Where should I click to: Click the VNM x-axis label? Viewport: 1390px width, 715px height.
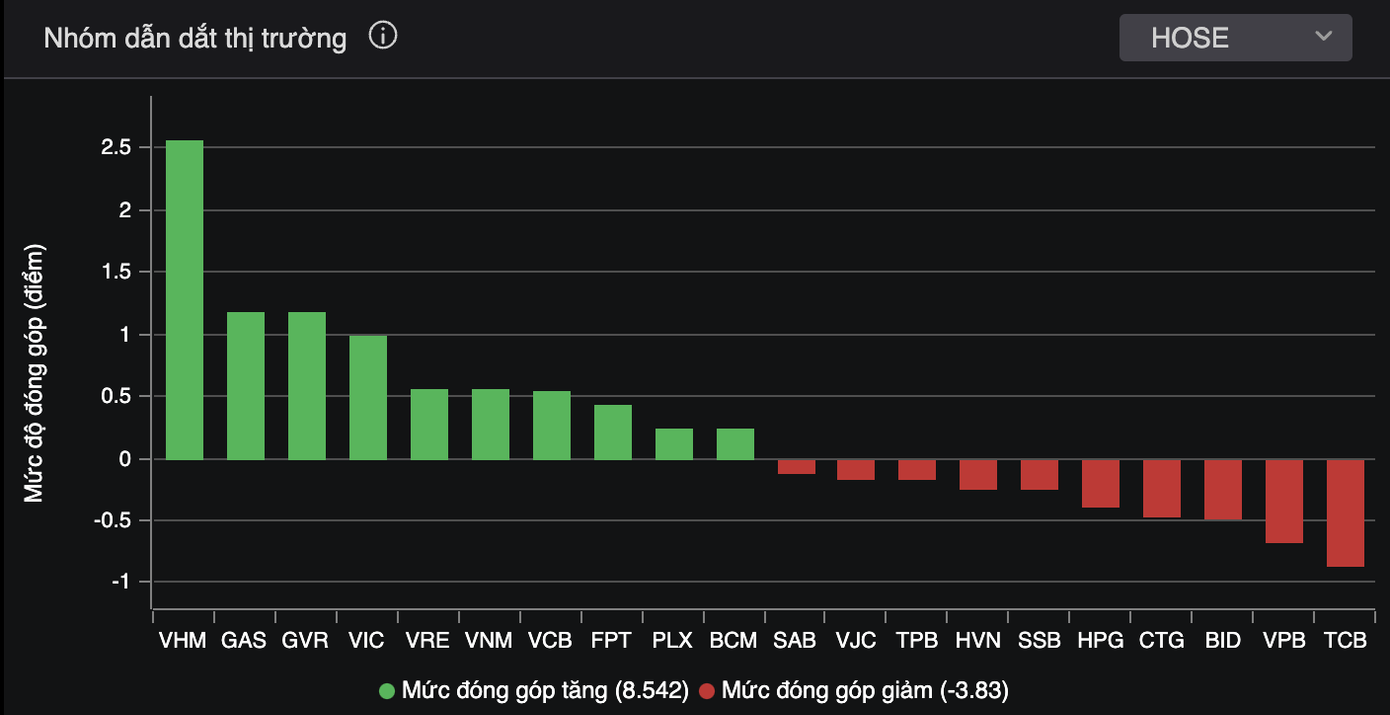[490, 640]
